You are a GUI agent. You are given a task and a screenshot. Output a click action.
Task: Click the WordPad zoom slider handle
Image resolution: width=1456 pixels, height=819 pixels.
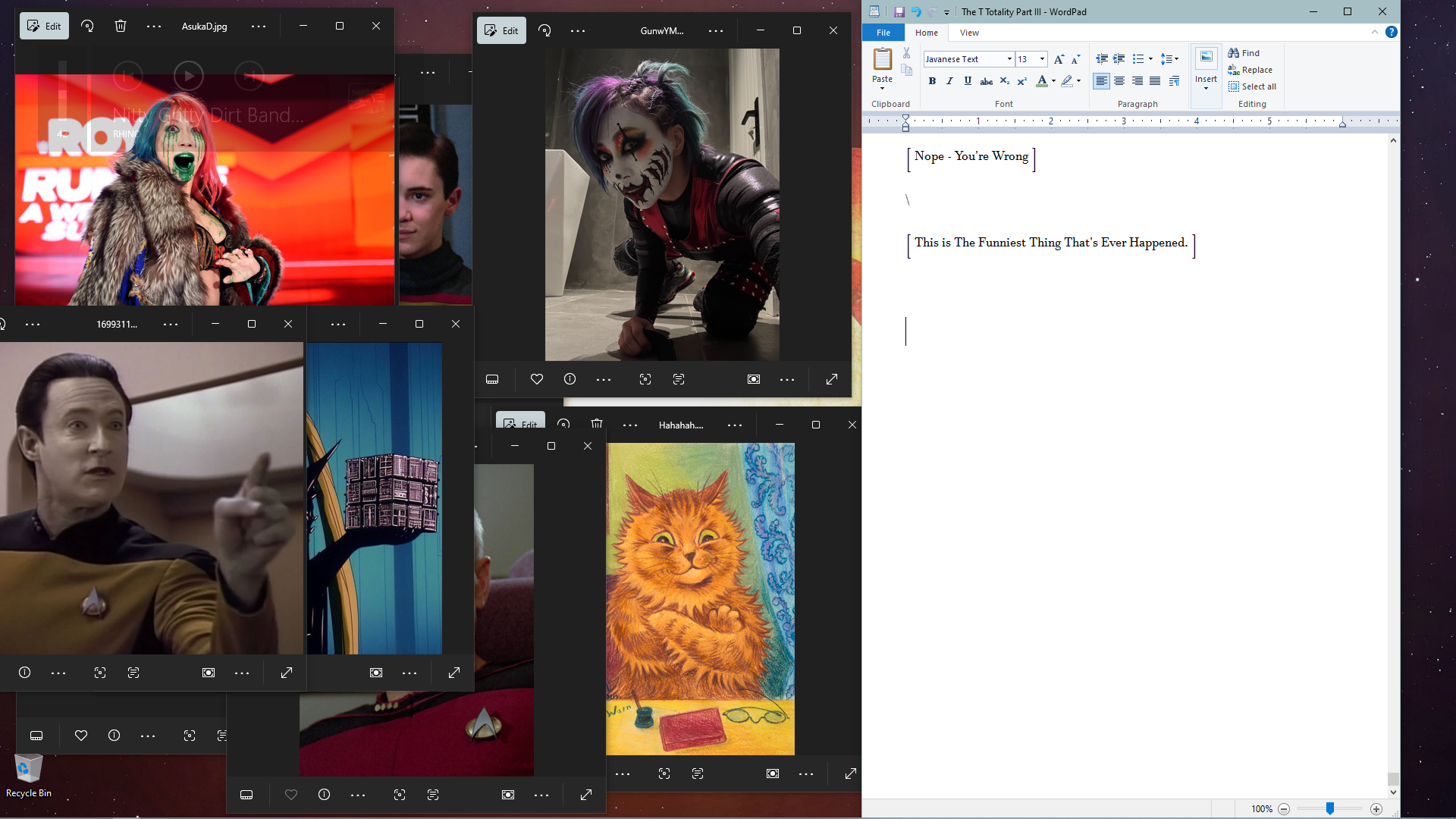[x=1329, y=809]
